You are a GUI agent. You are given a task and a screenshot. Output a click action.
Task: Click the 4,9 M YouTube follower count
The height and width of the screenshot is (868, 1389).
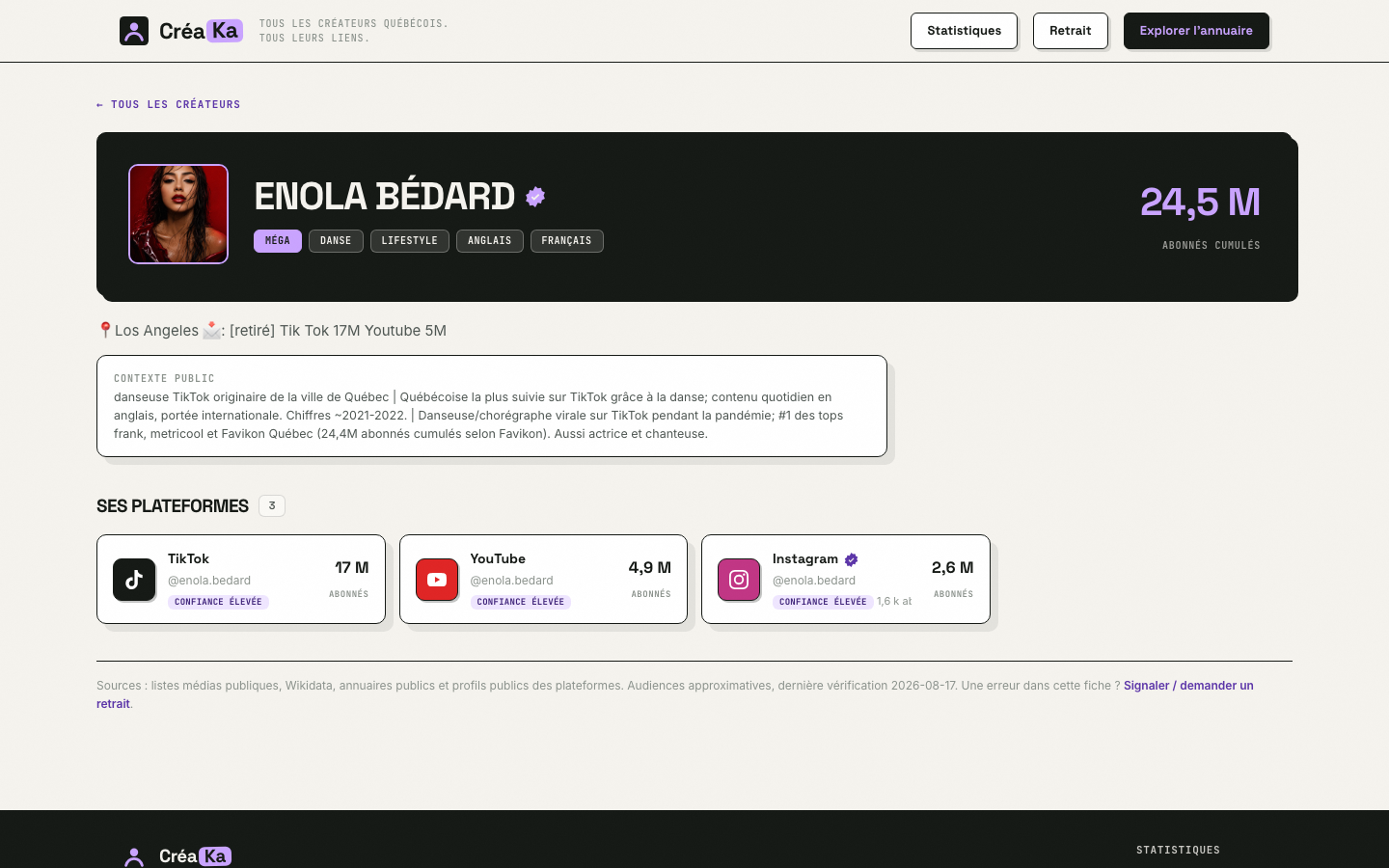tap(649, 568)
